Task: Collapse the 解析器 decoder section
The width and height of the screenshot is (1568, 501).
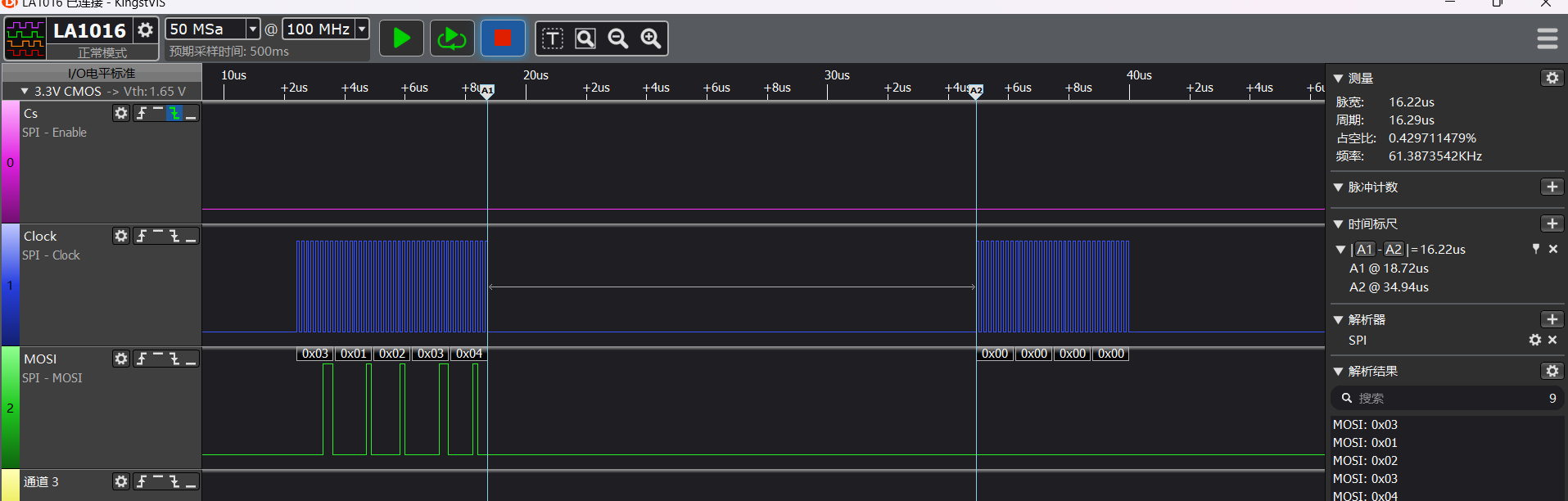Action: [1338, 320]
